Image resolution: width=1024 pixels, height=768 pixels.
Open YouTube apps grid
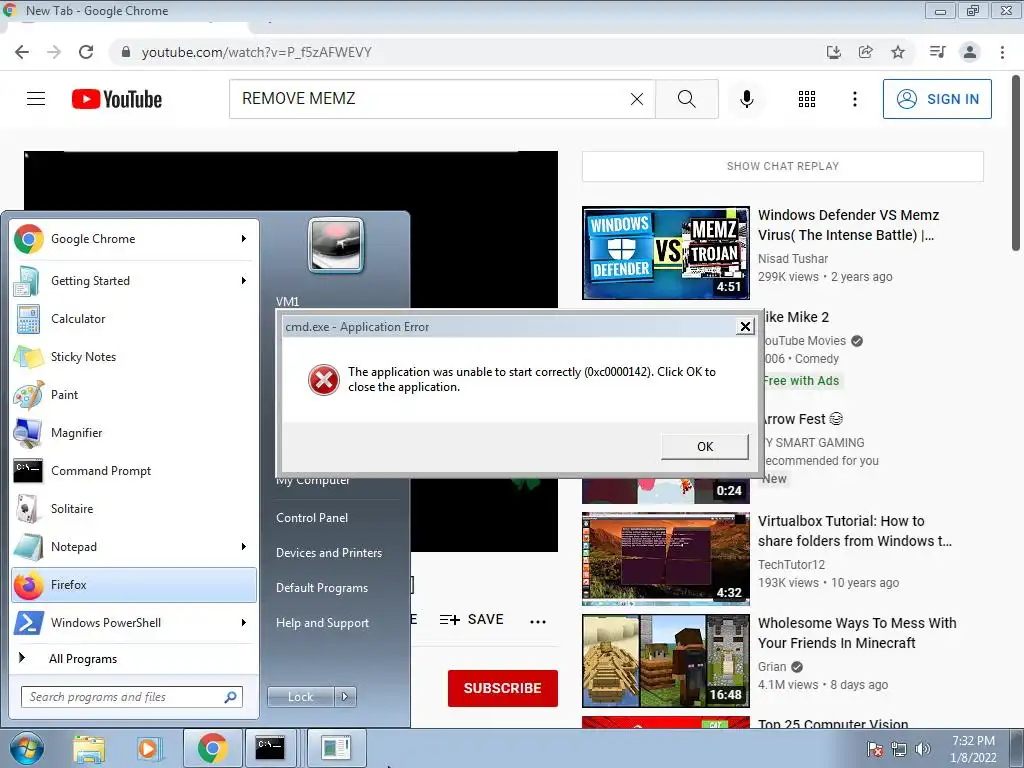[x=807, y=99]
